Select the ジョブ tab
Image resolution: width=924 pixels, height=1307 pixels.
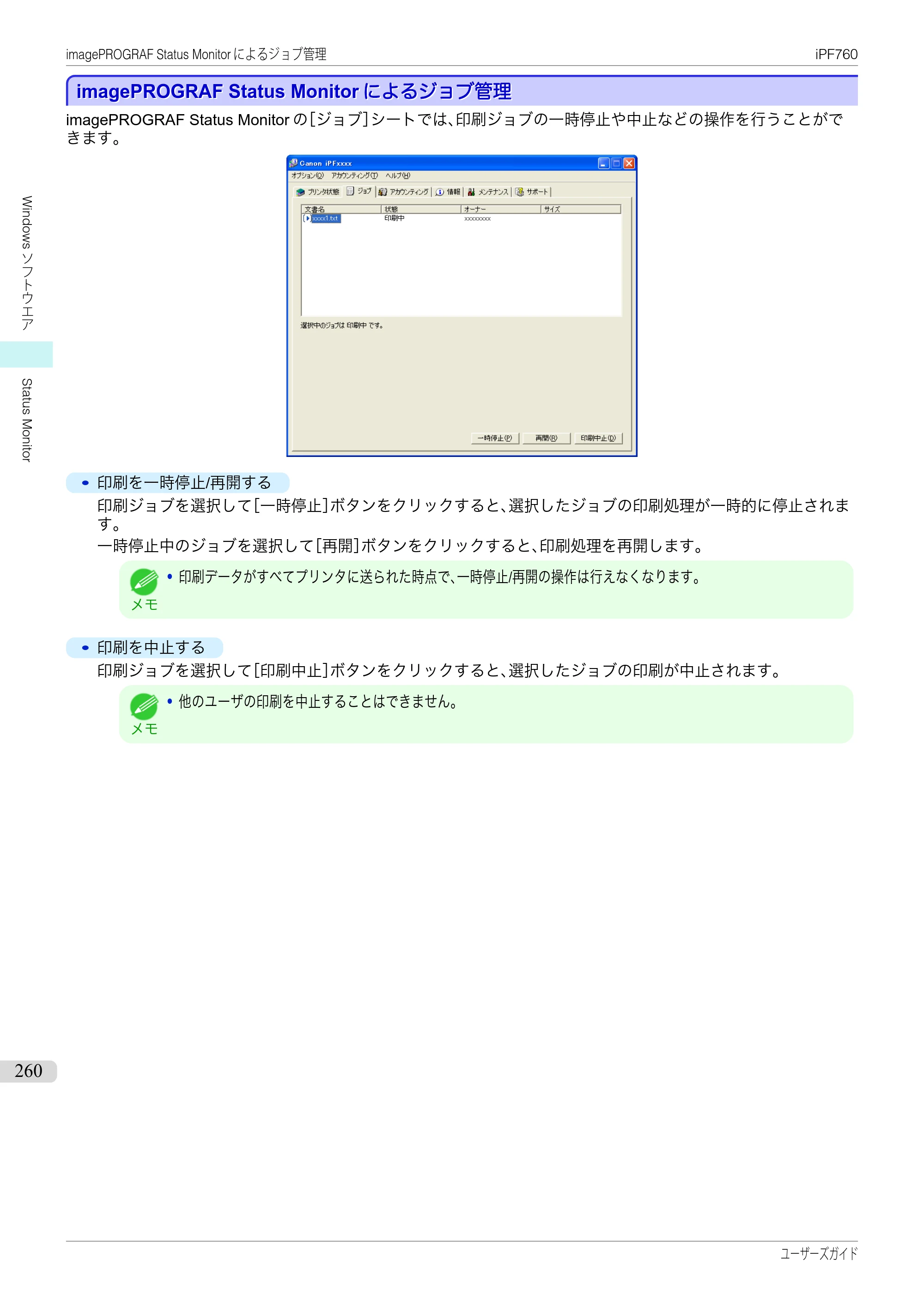[x=359, y=191]
